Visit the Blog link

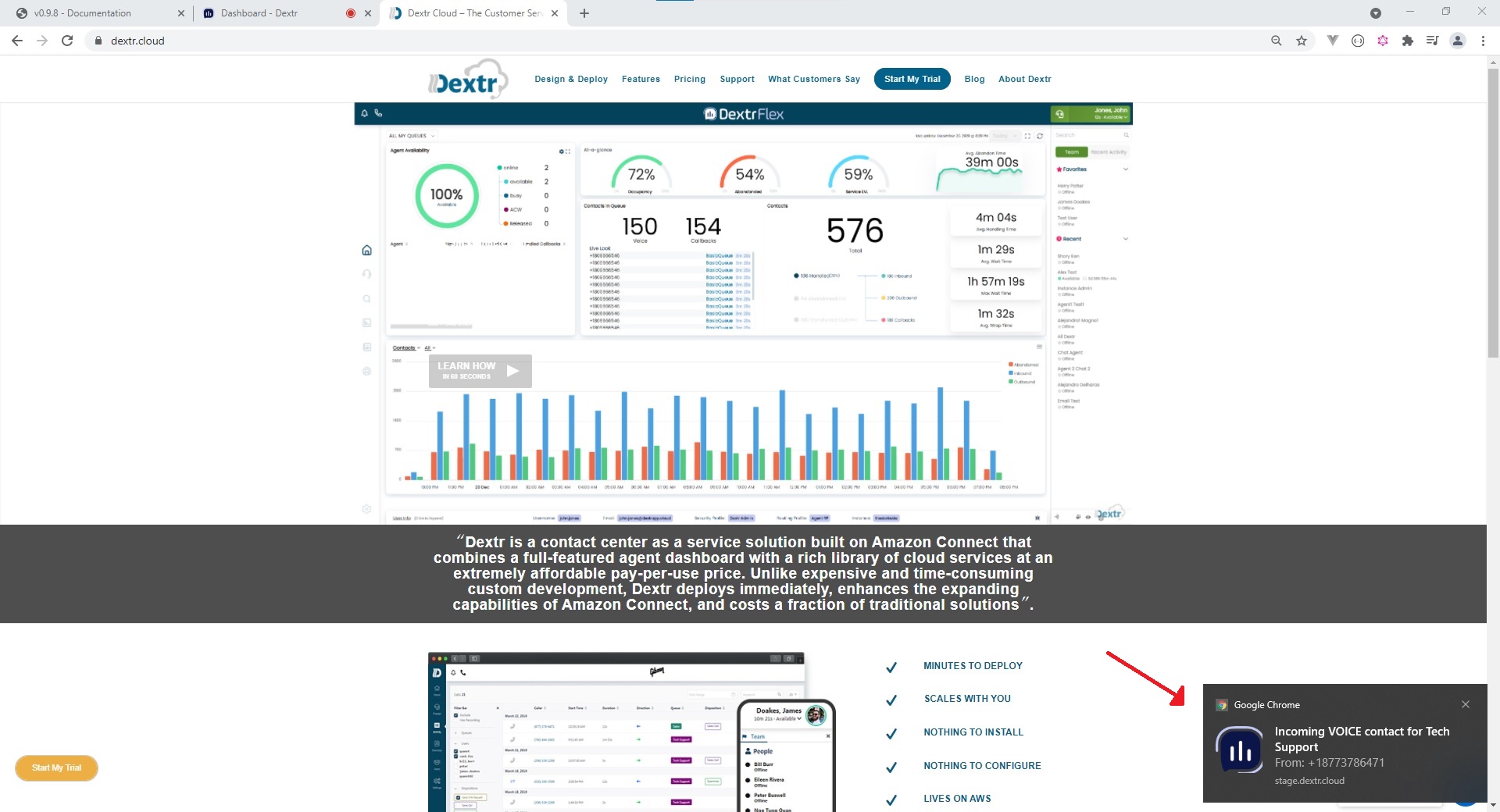click(x=974, y=79)
